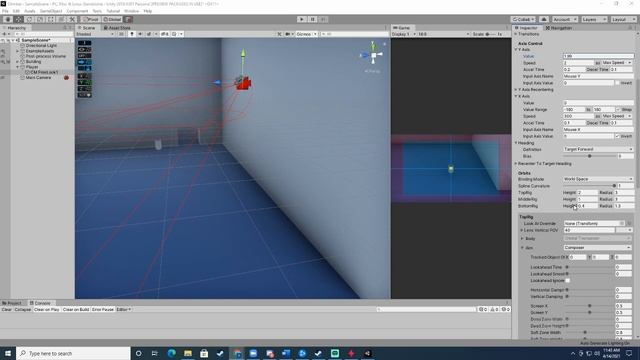Select Directional Light in Hierarchy
Image resolution: width=640 pixels, height=360 pixels.
click(x=41, y=46)
